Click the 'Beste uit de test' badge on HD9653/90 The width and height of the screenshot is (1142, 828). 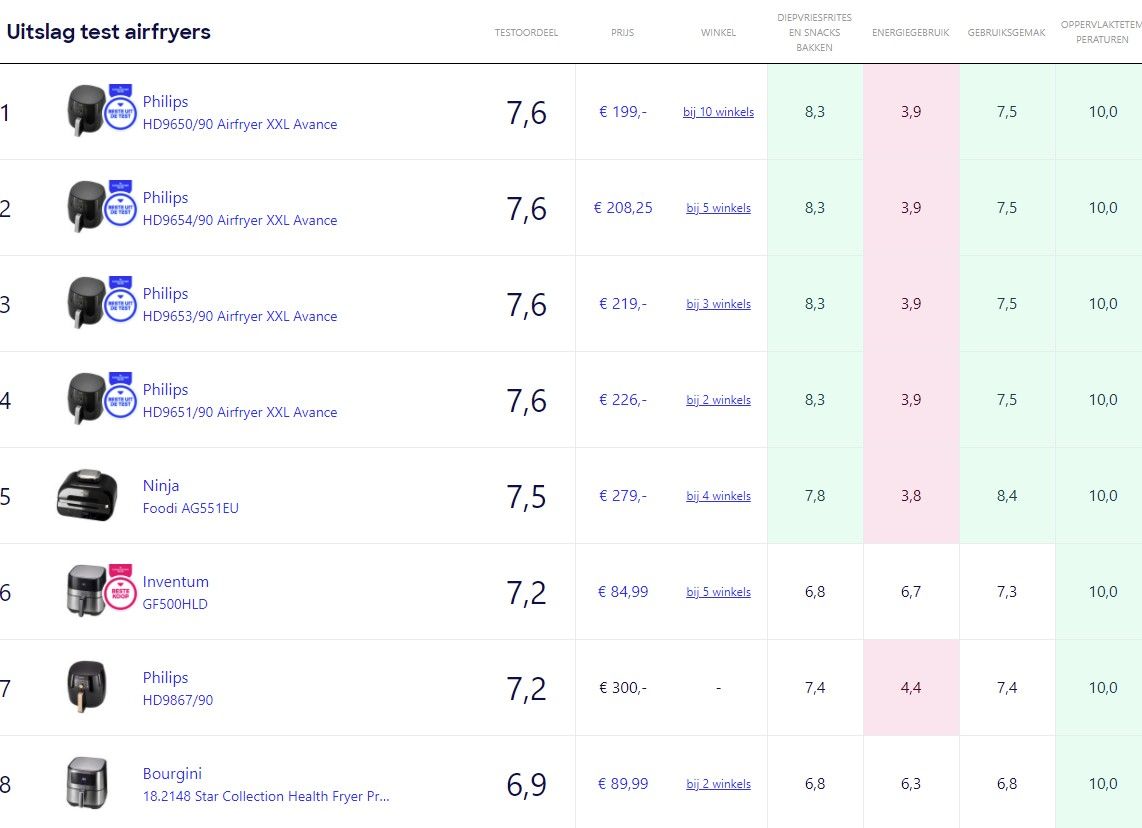pos(120,301)
